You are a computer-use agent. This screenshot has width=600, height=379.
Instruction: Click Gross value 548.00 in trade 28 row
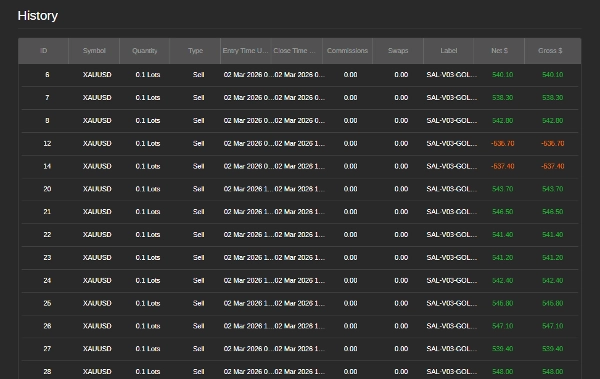click(553, 372)
